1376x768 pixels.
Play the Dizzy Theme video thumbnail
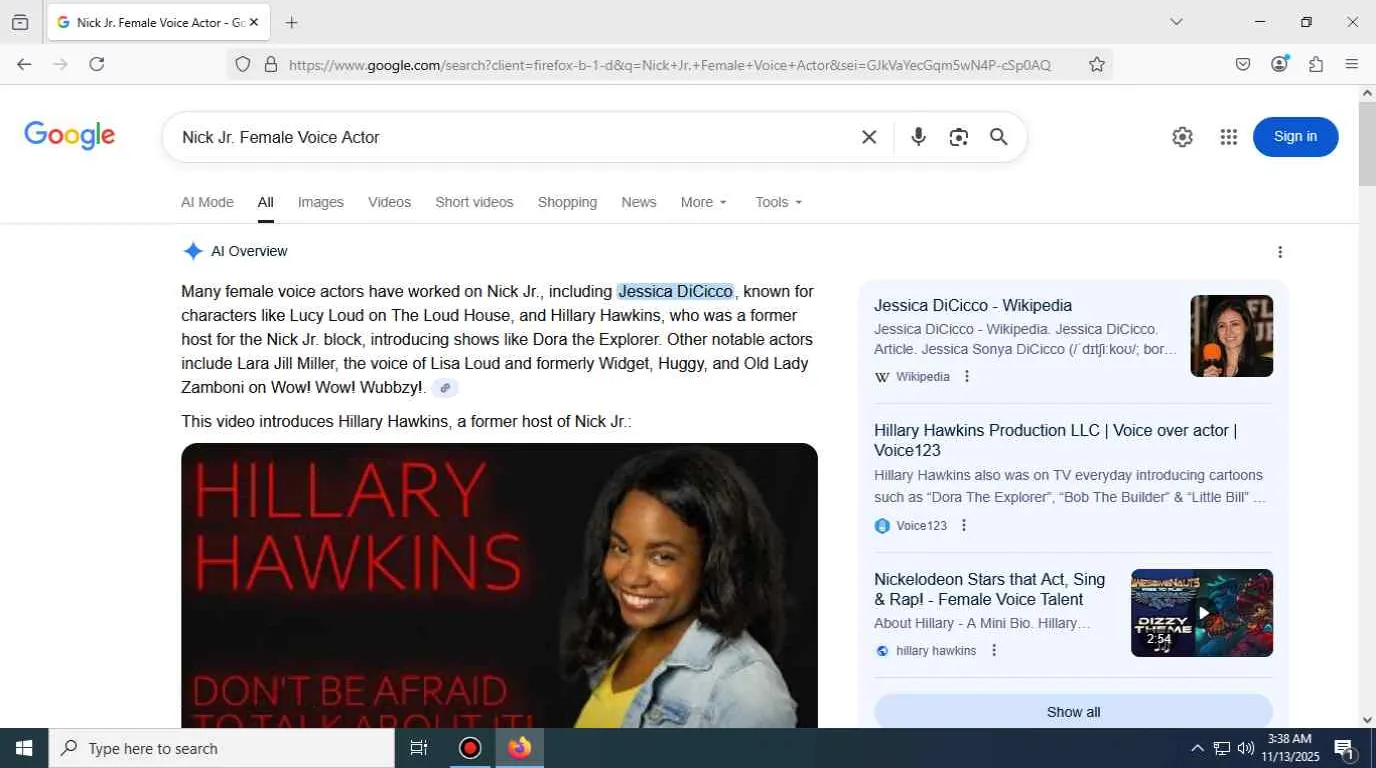click(1202, 613)
